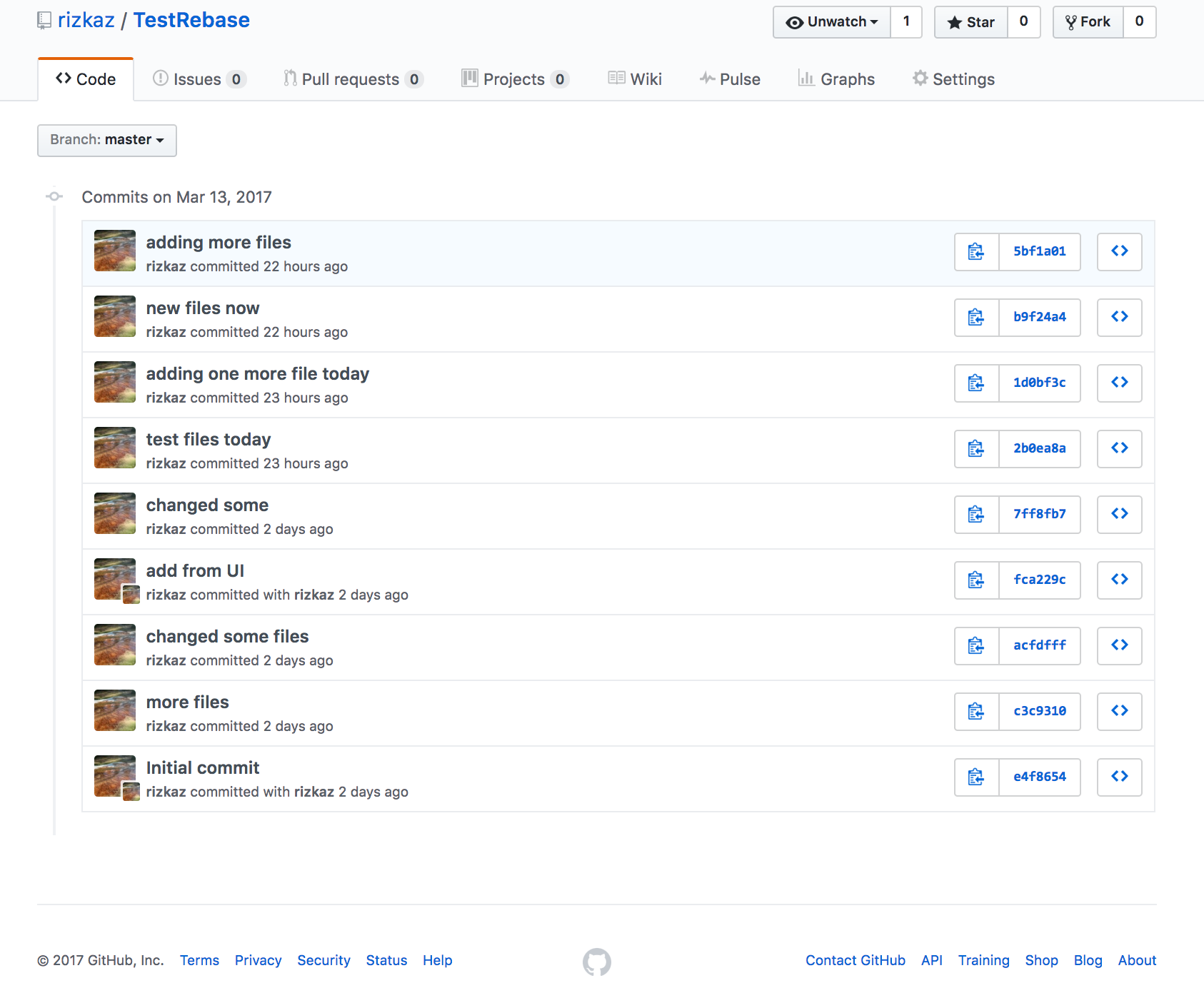Copy SHA for commit e4f8654
The image size is (1204, 988).
pos(976,777)
